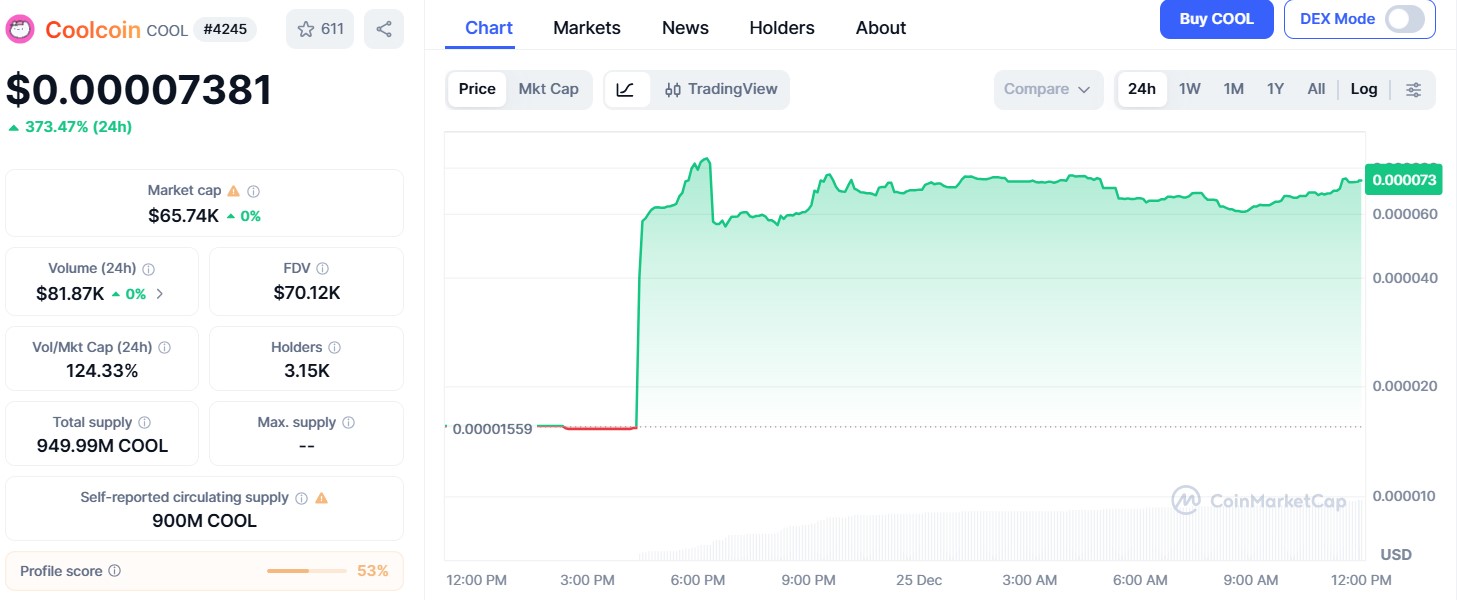This screenshot has height=600, width=1457.
Task: Open the 1Y chart timeframe
Action: tap(1275, 89)
